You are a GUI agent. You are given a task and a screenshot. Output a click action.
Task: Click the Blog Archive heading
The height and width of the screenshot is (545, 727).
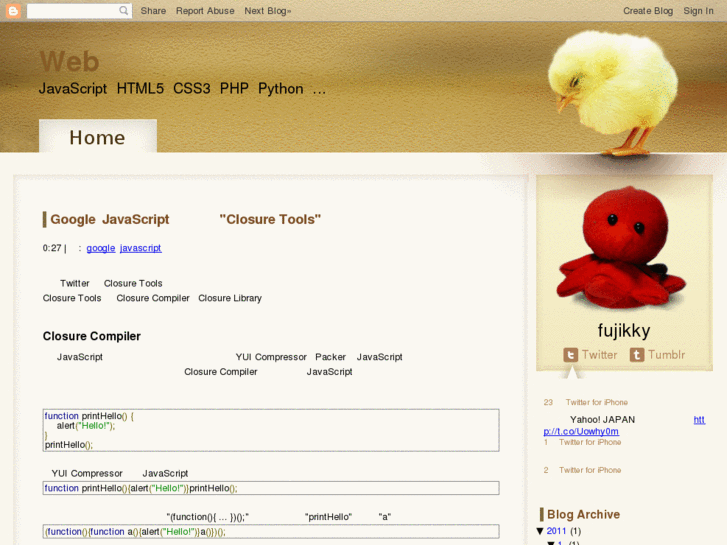pos(583,514)
